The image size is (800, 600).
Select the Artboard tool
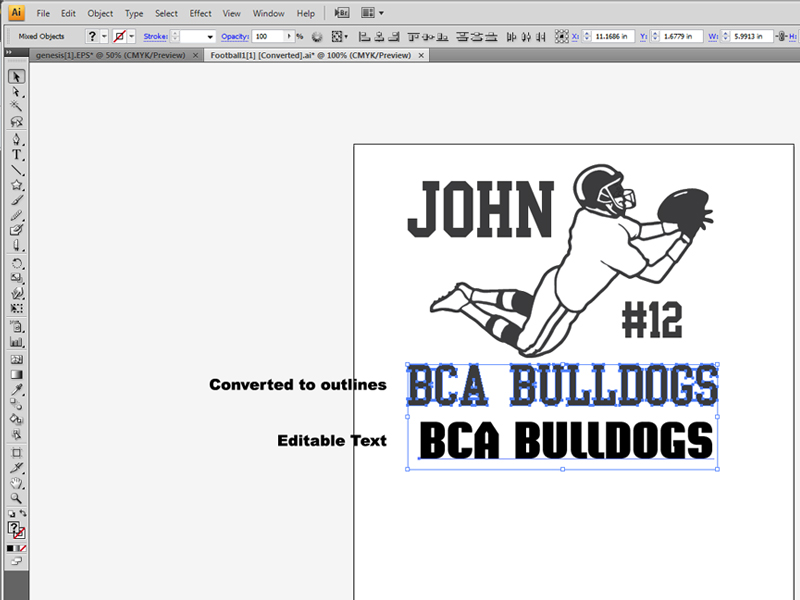(16, 453)
